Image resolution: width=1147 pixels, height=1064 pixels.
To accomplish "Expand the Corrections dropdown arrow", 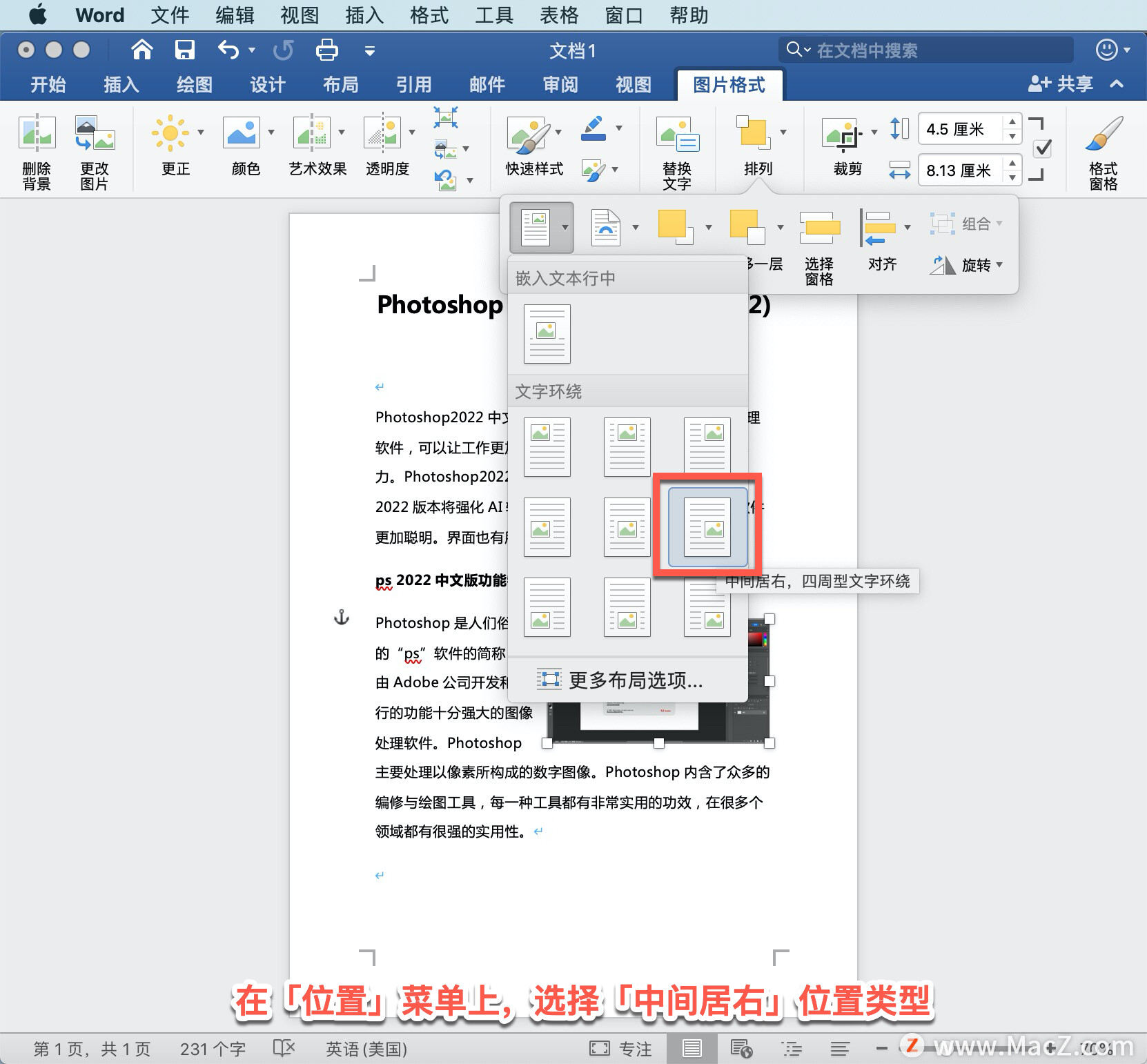I will tap(201, 132).
